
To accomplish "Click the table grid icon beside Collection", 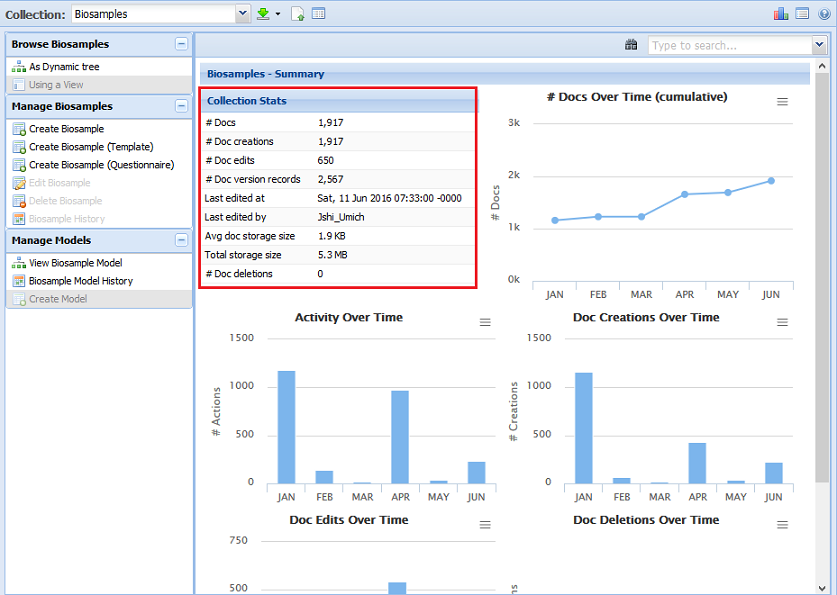I will pos(318,14).
